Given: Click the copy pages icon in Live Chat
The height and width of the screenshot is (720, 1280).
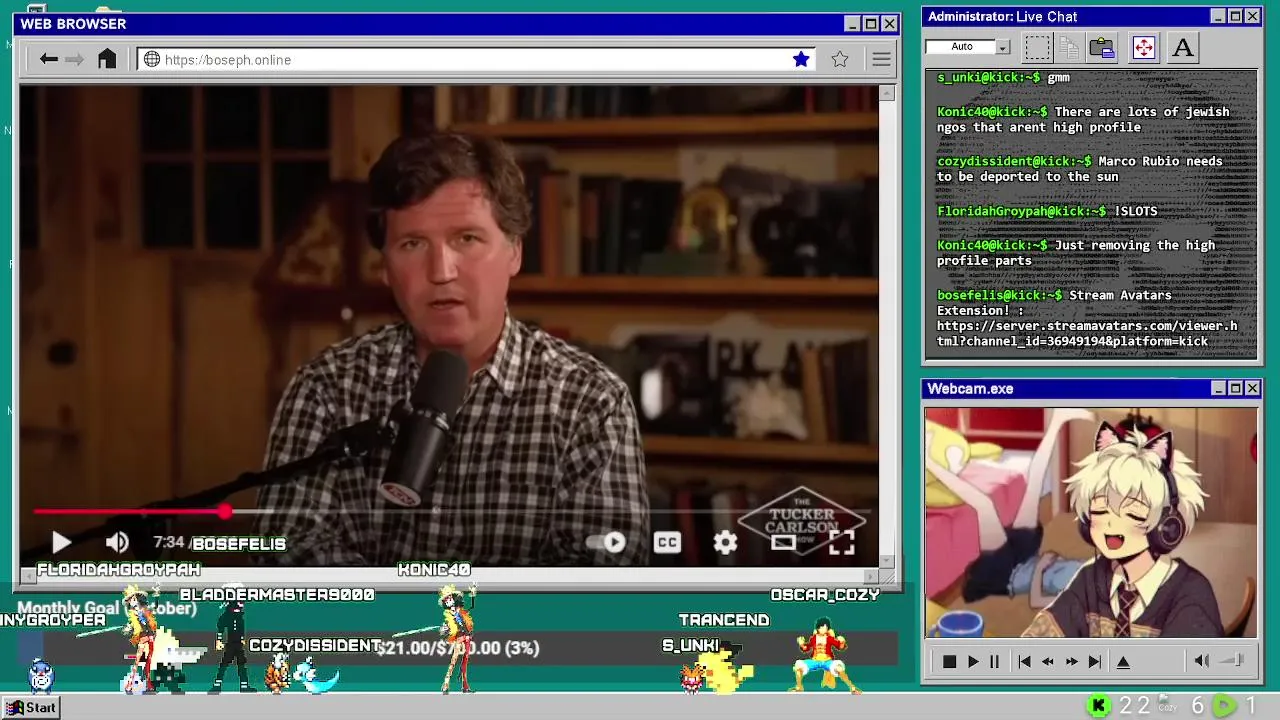Looking at the screenshot, I should [x=1069, y=47].
